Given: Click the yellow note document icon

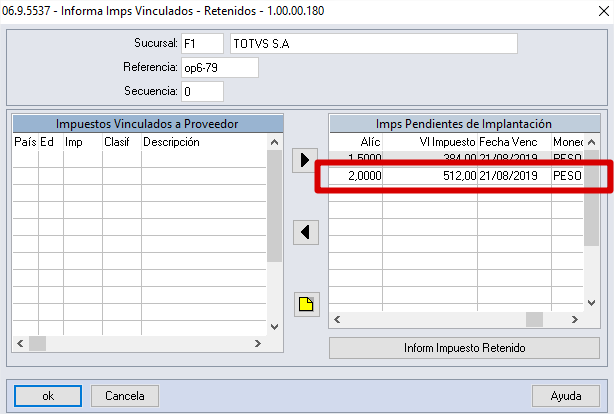Looking at the screenshot, I should coord(307,304).
